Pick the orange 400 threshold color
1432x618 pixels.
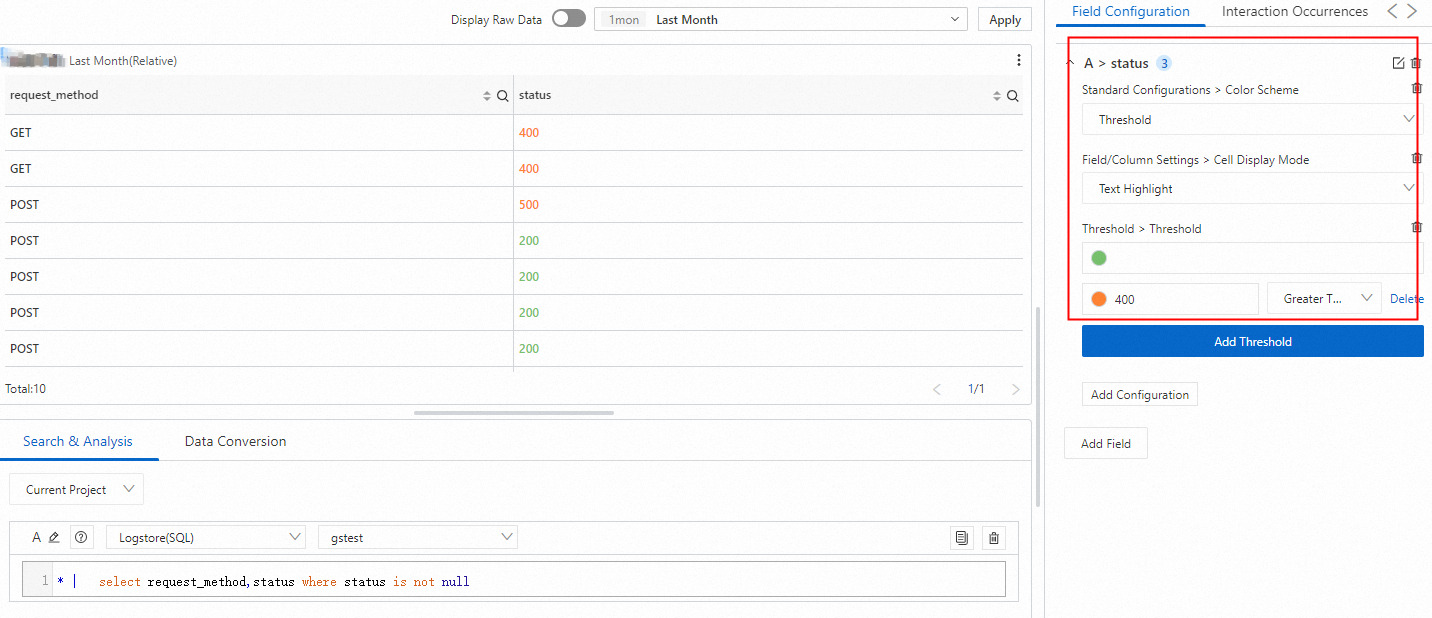(1099, 299)
